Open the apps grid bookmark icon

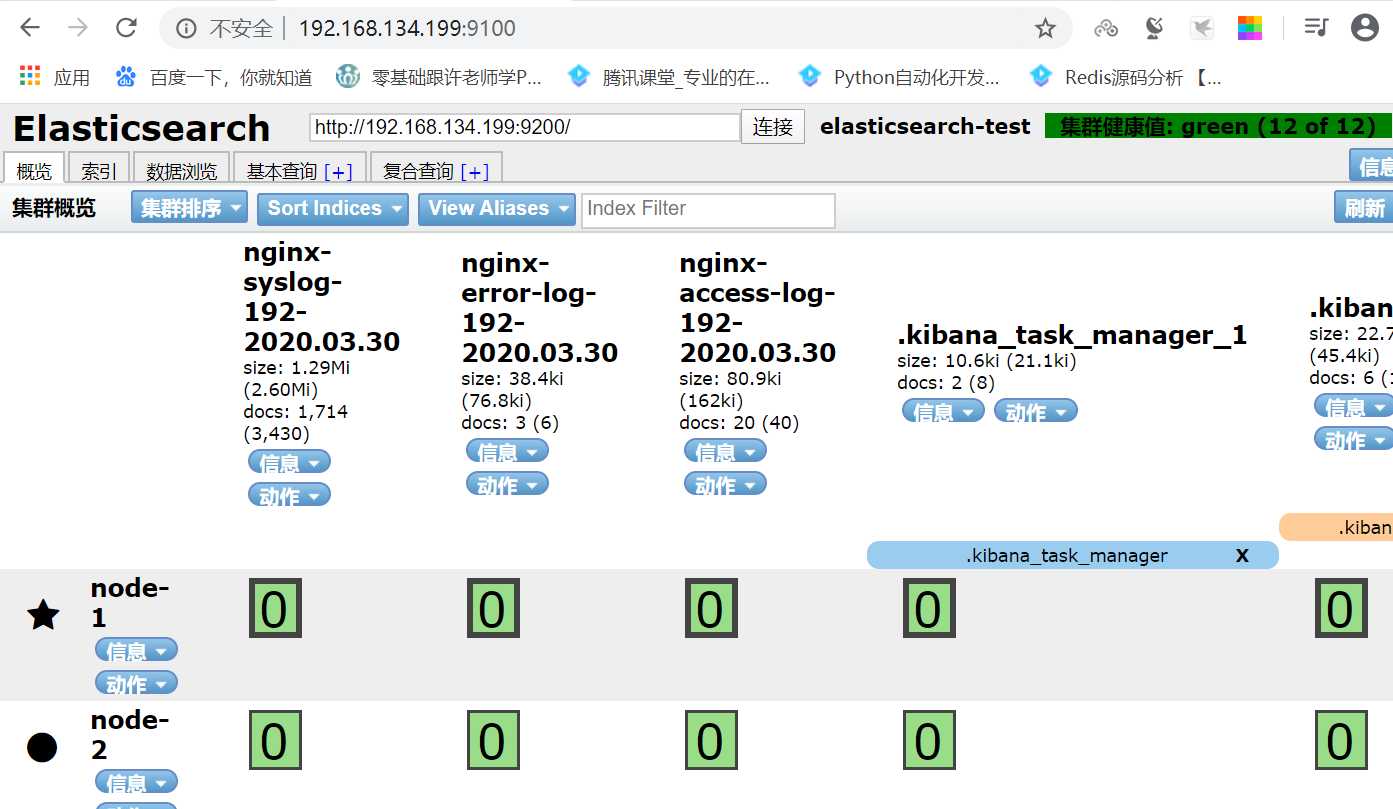tap(30, 76)
